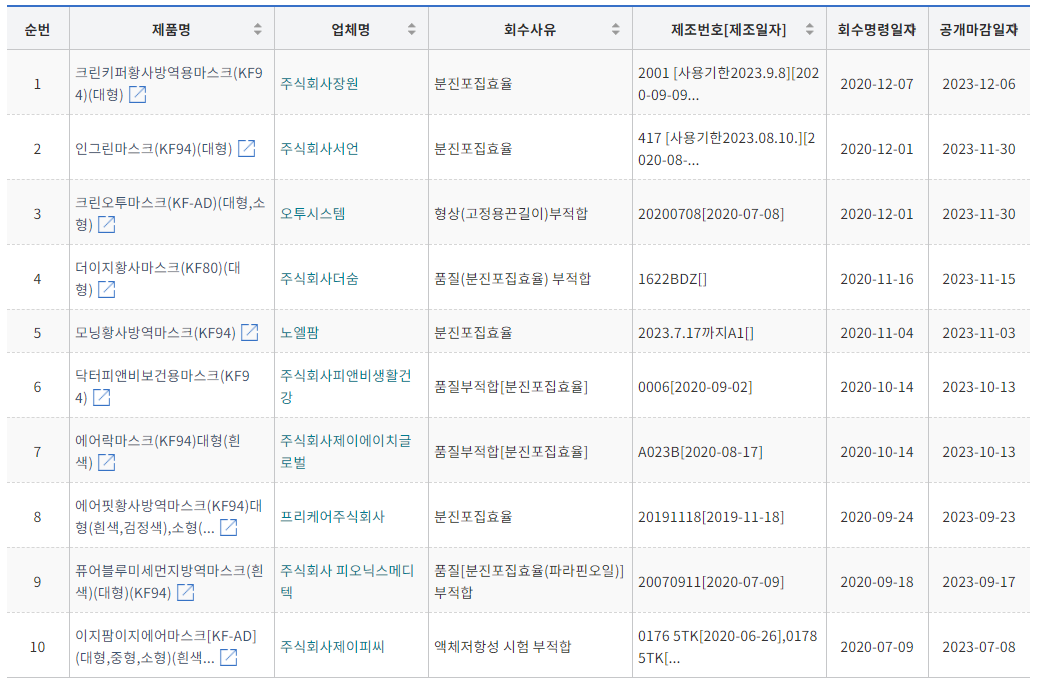Viewport: 1040px width, 681px height.
Task: Select recall order date 2020-09-24
Action: 877,517
